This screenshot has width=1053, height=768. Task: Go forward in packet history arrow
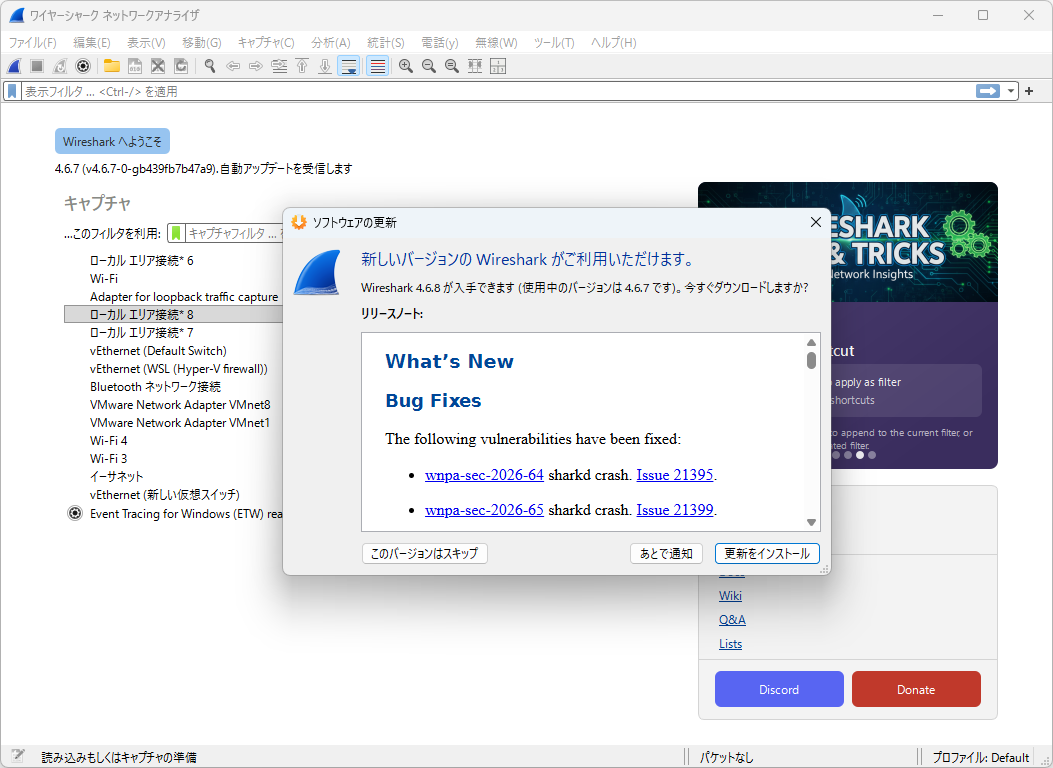click(256, 66)
